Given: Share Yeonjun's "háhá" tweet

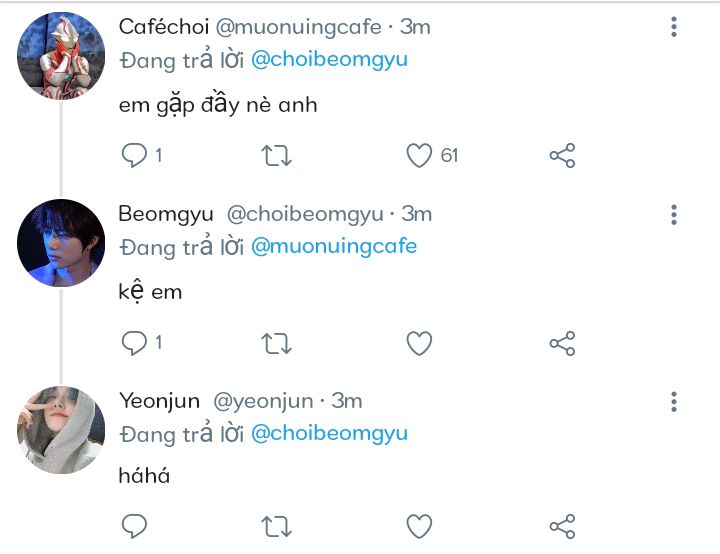Looking at the screenshot, I should coord(563,526).
